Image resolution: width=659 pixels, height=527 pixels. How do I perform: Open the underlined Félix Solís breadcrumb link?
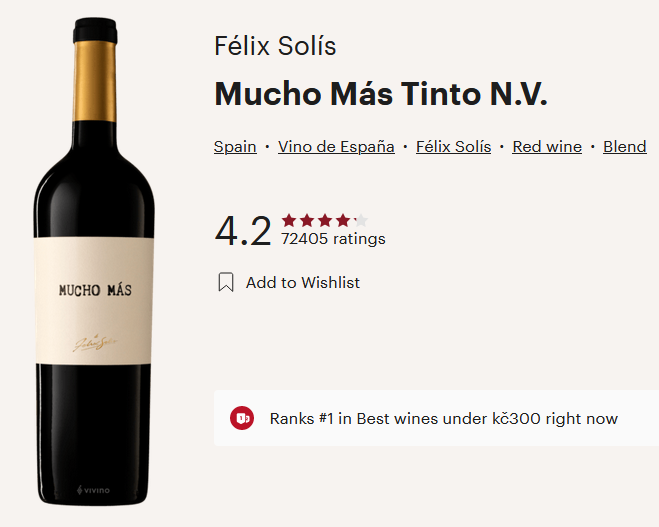(453, 147)
